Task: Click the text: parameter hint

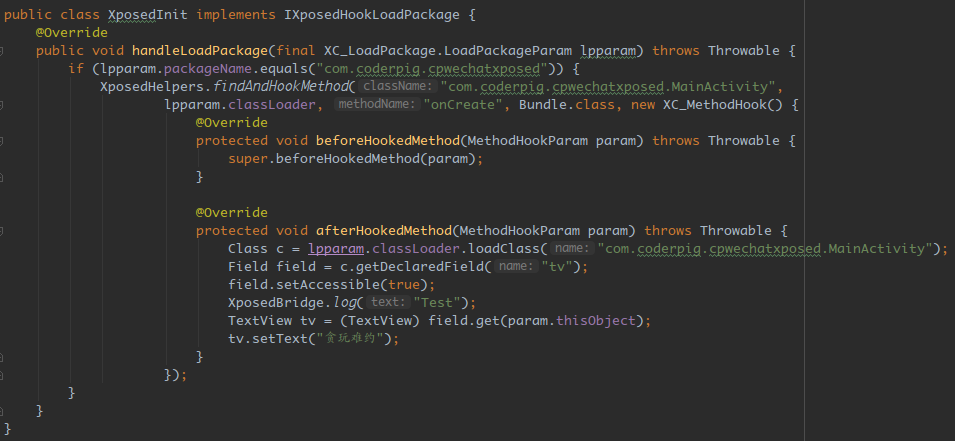Action: (387, 303)
